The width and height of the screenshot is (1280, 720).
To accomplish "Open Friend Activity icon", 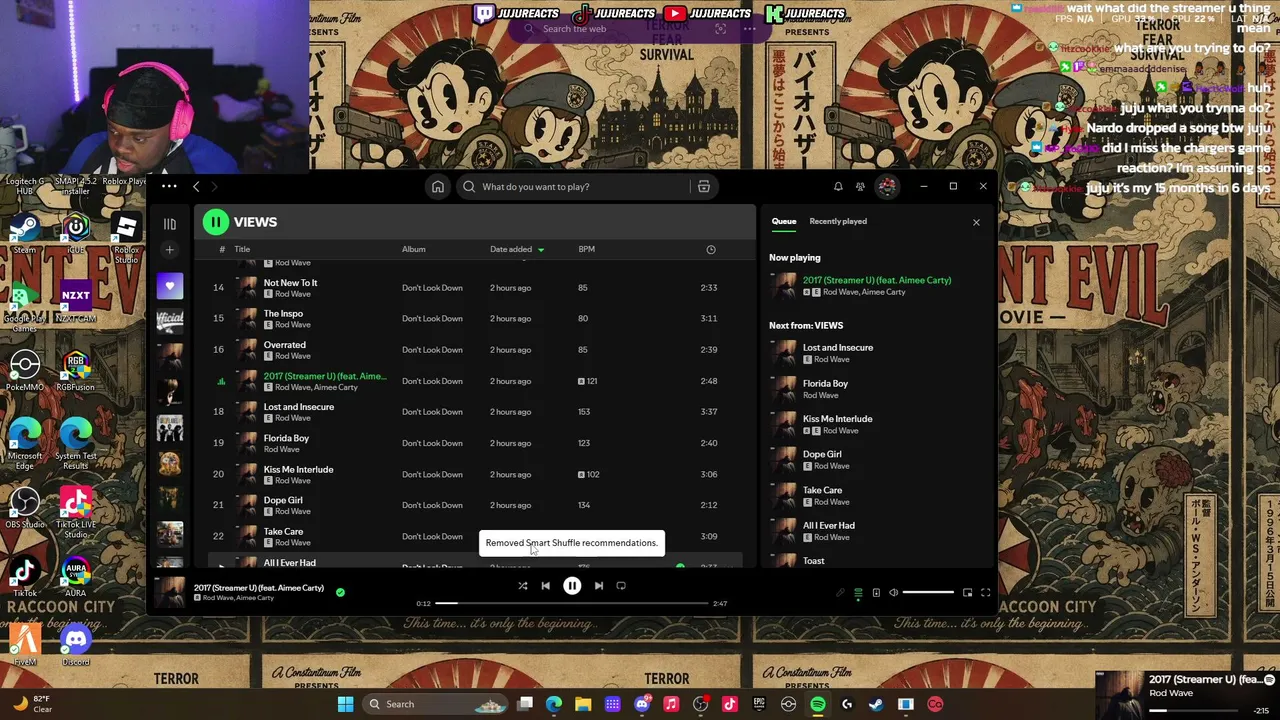I will (x=860, y=187).
